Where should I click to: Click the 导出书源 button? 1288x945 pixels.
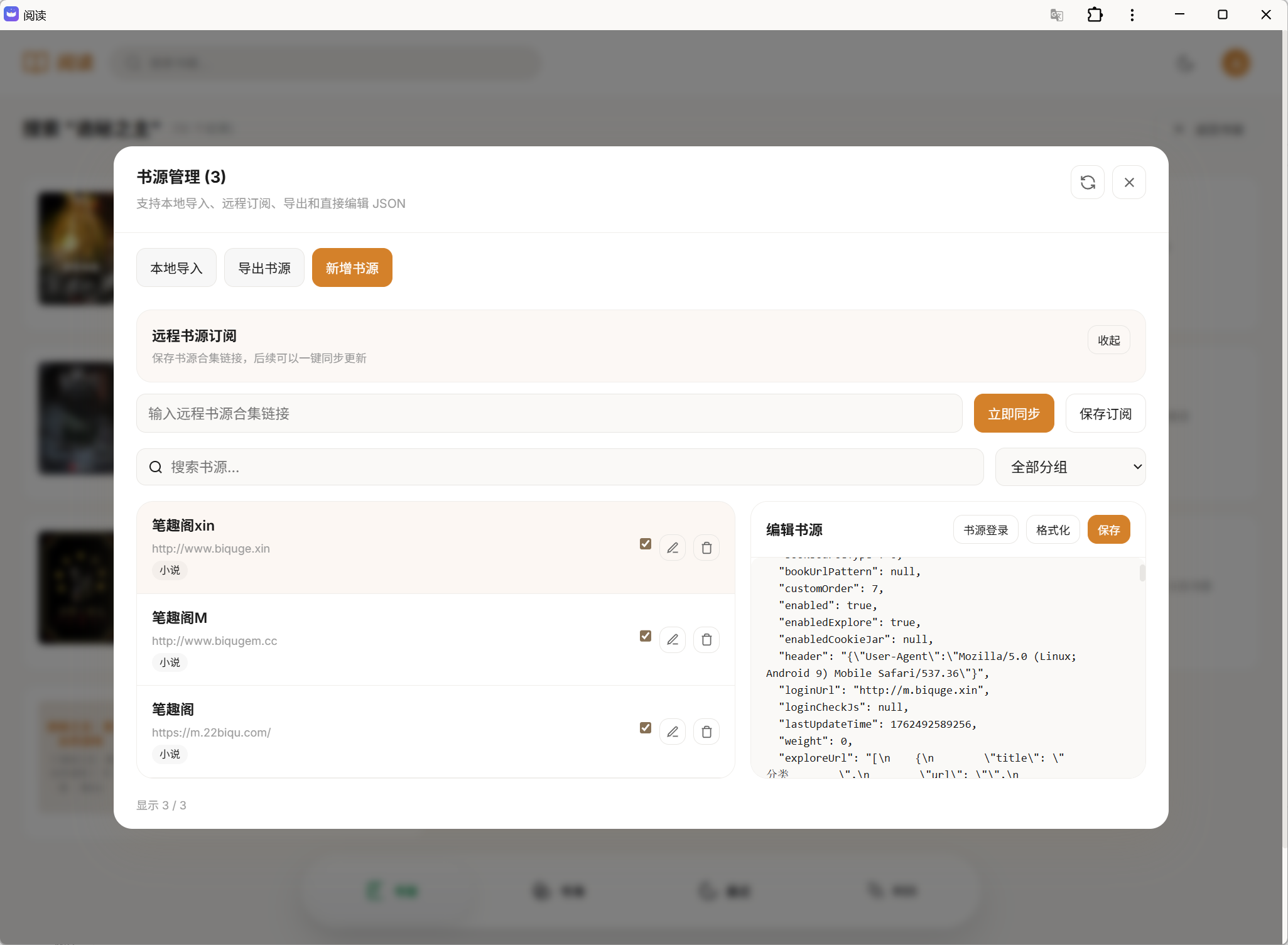264,267
